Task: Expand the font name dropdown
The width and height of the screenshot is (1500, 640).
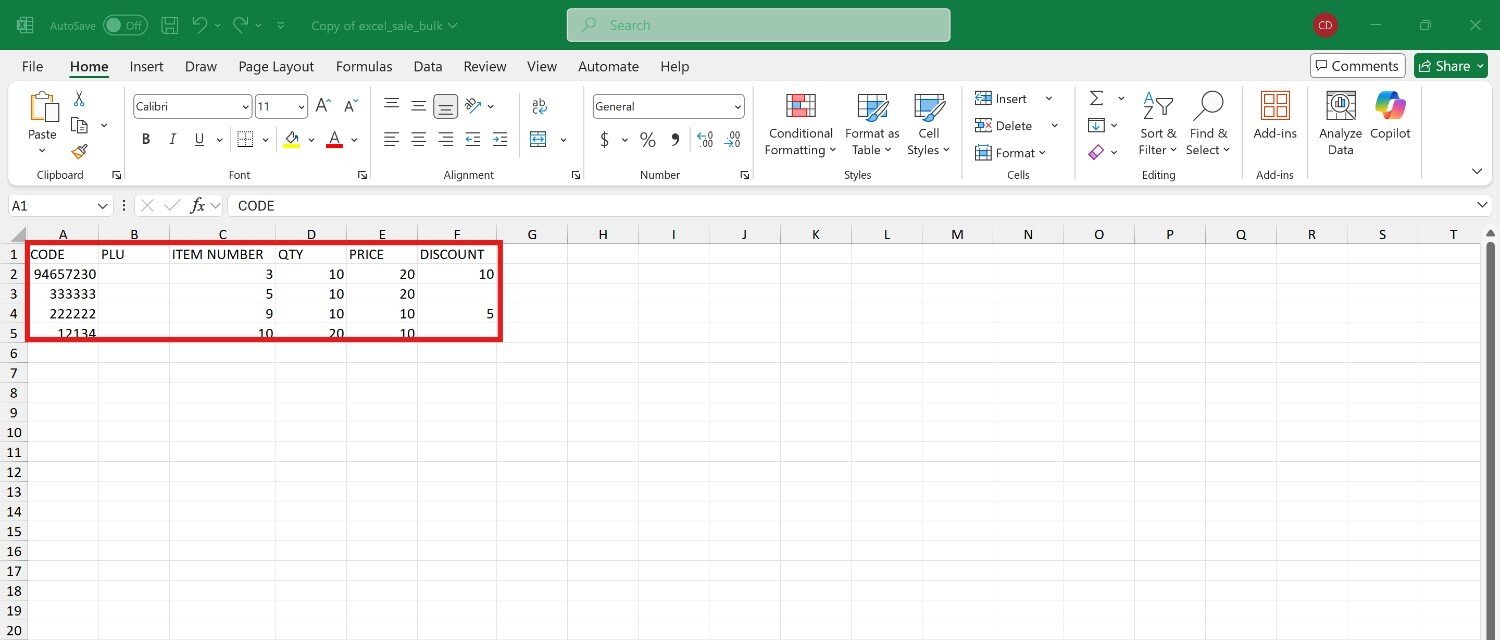Action: click(245, 106)
